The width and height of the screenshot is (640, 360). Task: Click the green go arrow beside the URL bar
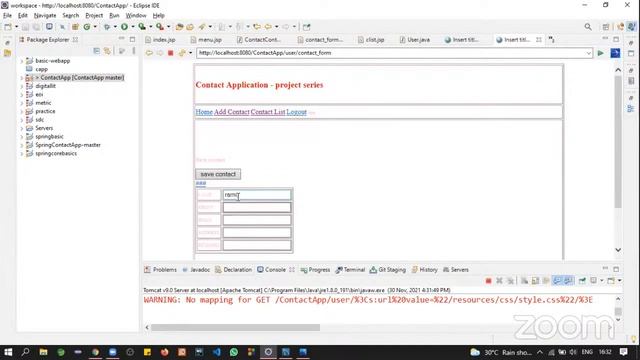600,53
